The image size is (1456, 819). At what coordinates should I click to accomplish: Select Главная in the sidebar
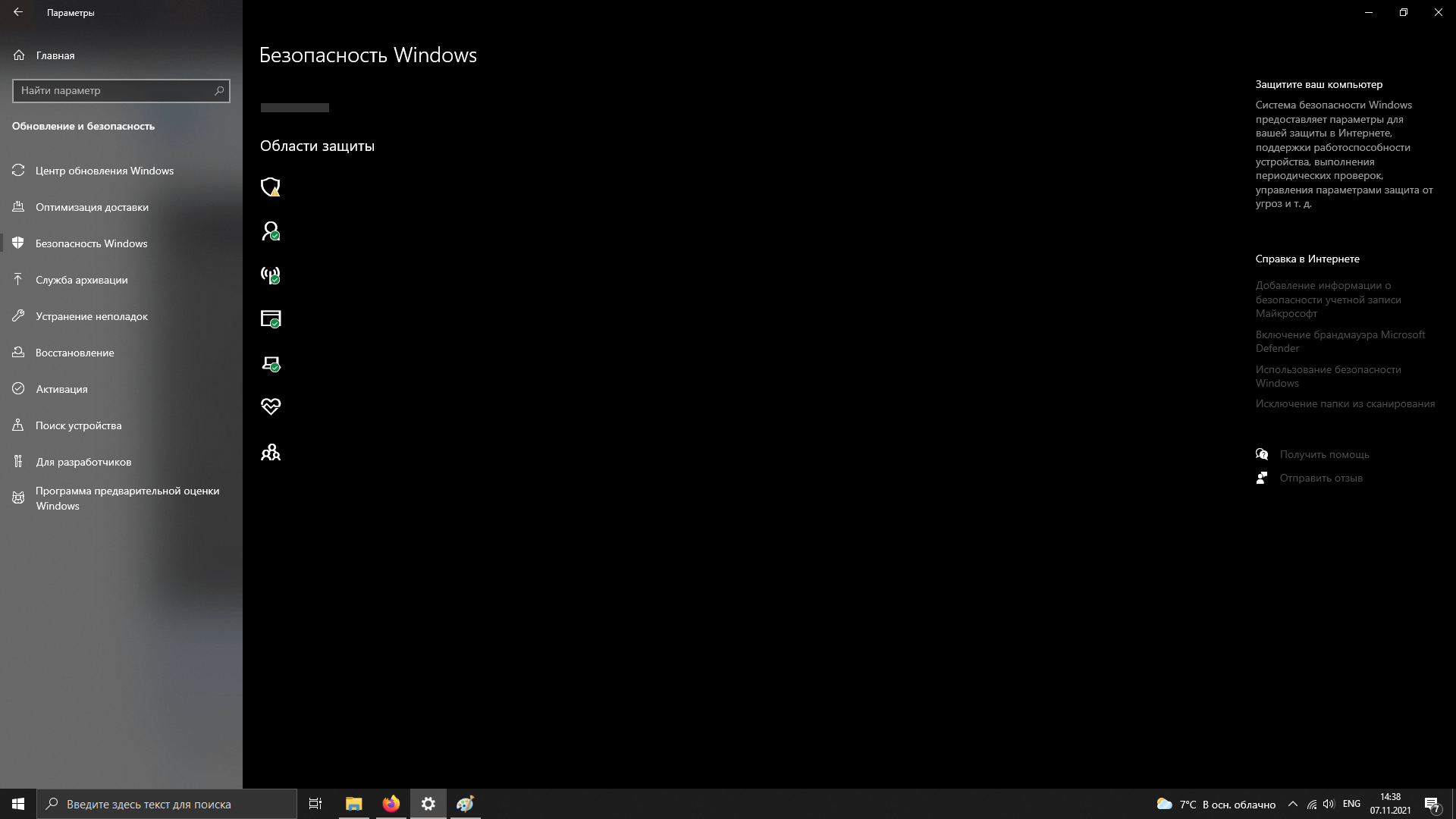click(x=121, y=55)
